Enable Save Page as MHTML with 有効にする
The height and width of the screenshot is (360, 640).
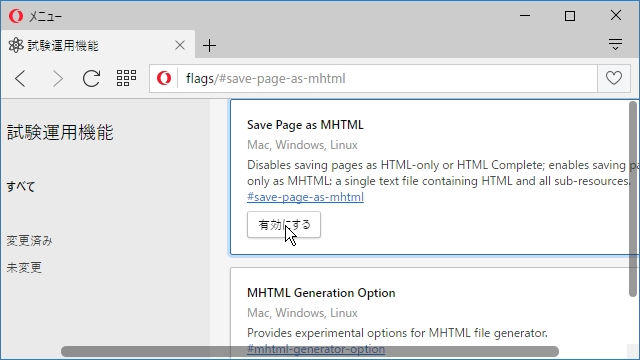(284, 224)
